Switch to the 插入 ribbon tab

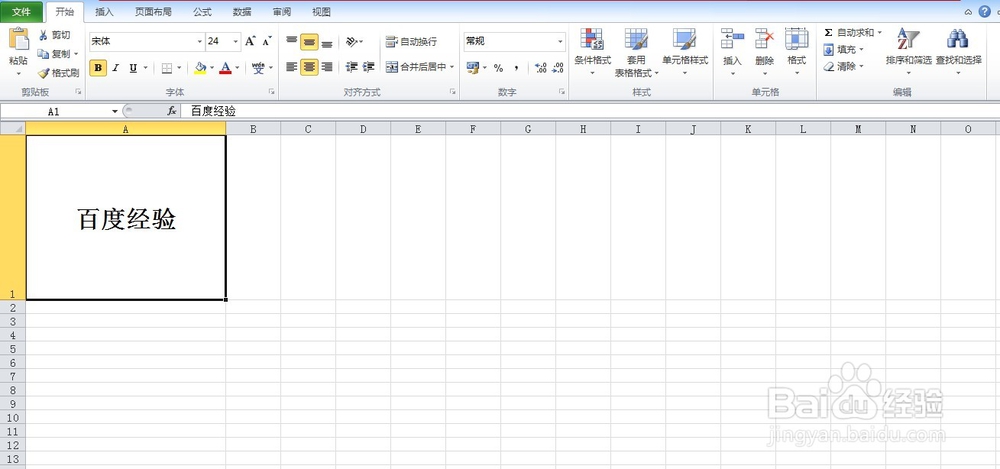tap(104, 11)
